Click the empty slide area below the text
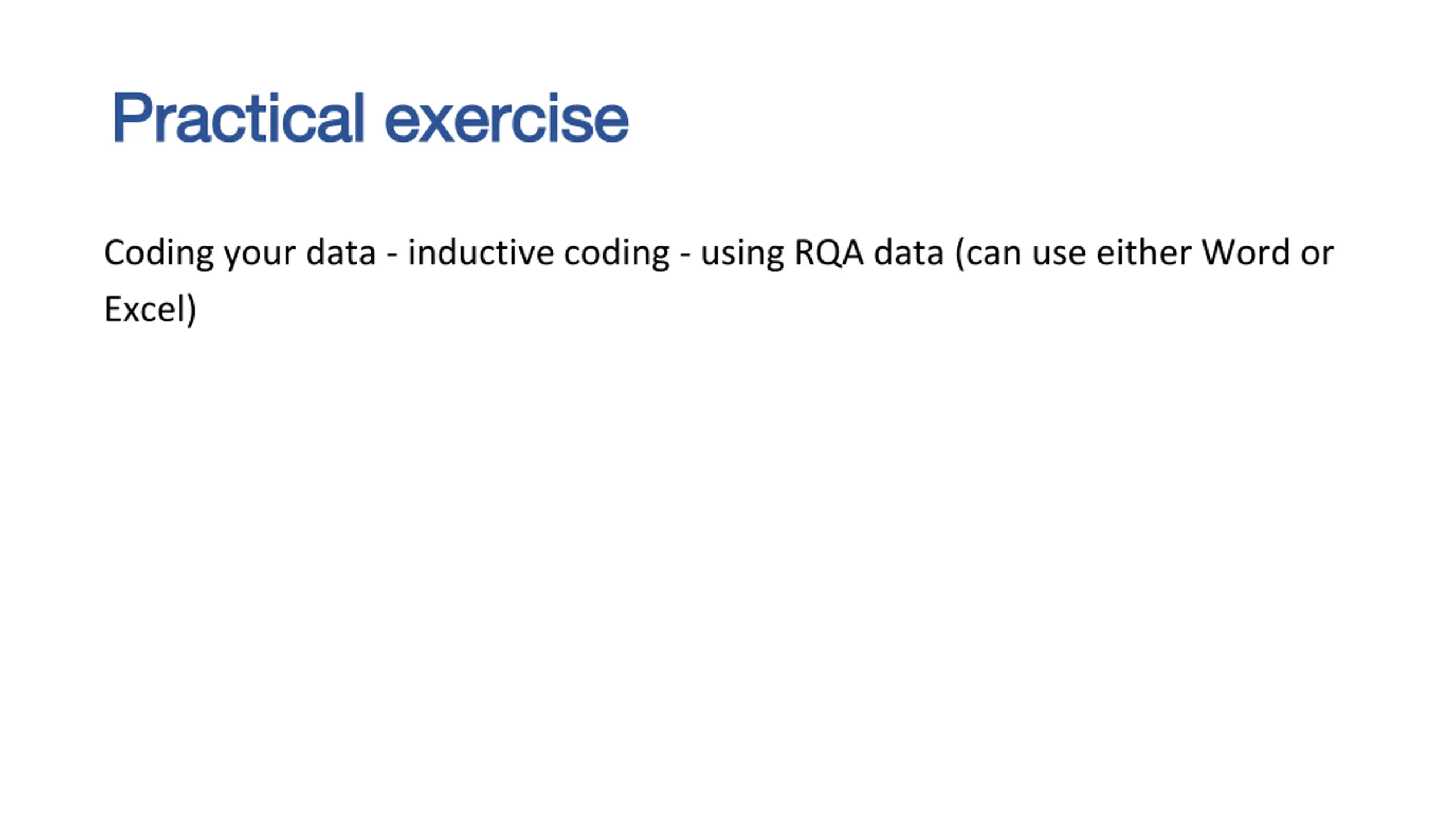This screenshot has height=819, width=1456. 728,569
